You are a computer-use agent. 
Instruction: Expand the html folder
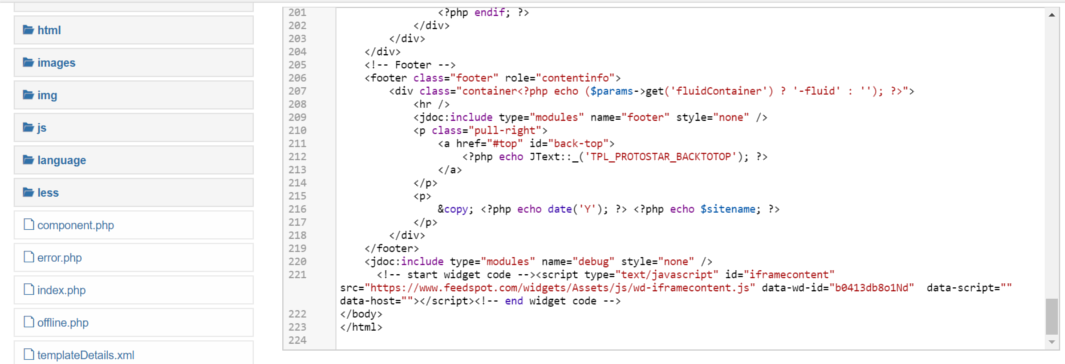tap(134, 30)
